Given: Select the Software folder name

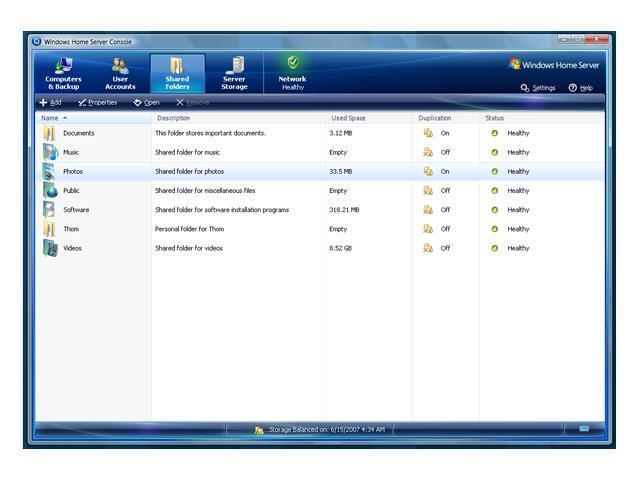Looking at the screenshot, I should 76,210.
